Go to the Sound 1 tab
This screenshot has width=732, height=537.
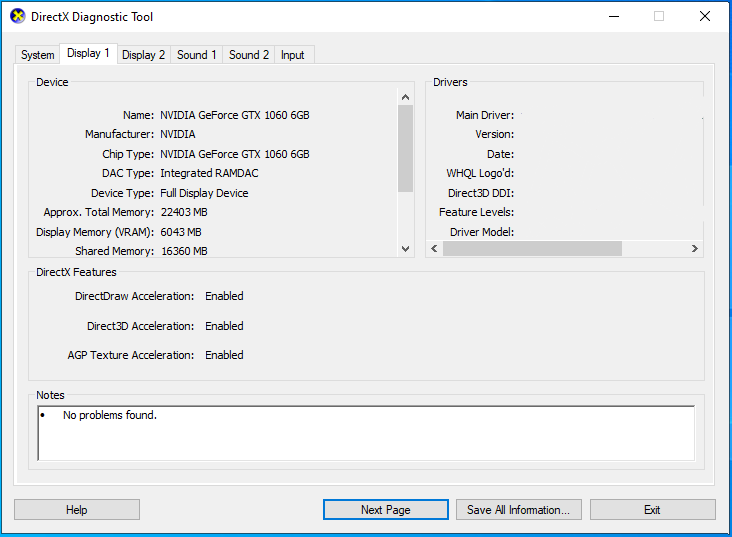pyautogui.click(x=196, y=55)
